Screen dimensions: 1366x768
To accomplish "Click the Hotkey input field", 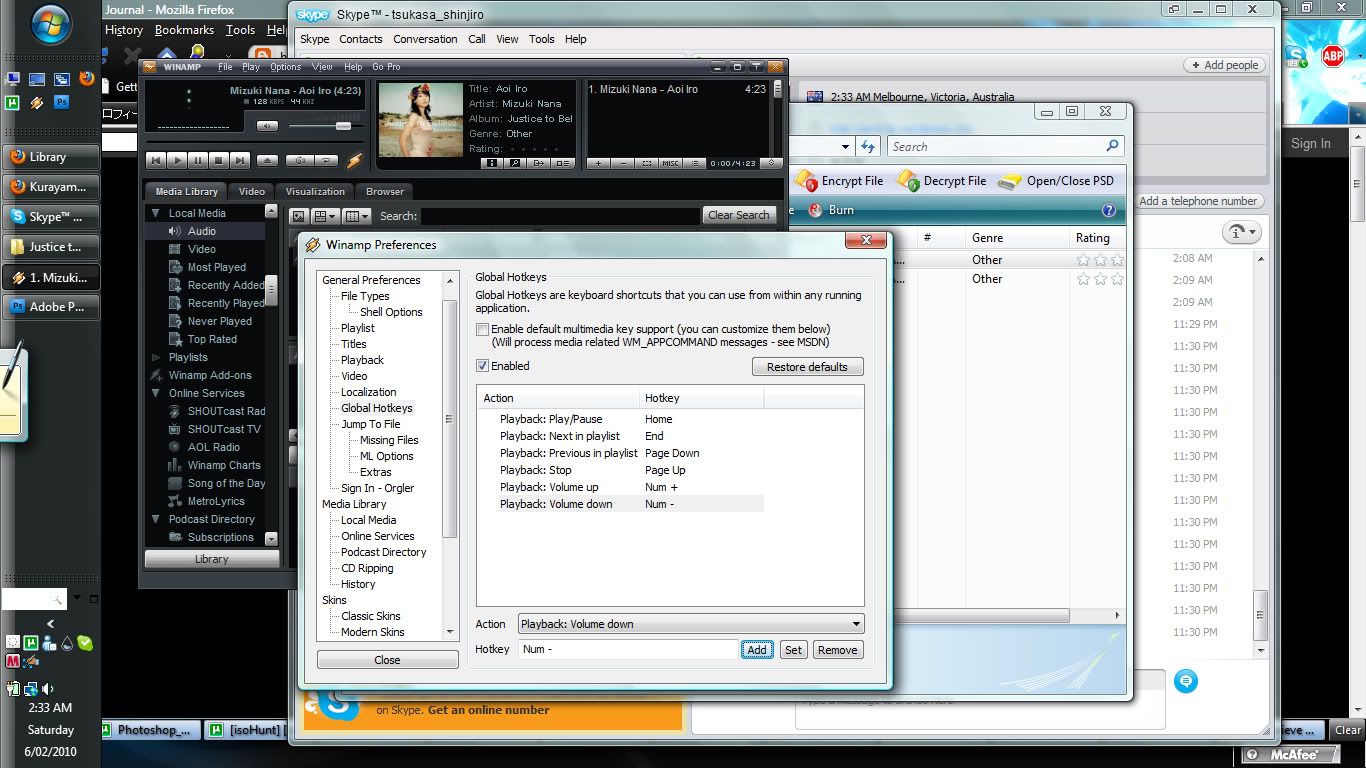I will point(628,649).
